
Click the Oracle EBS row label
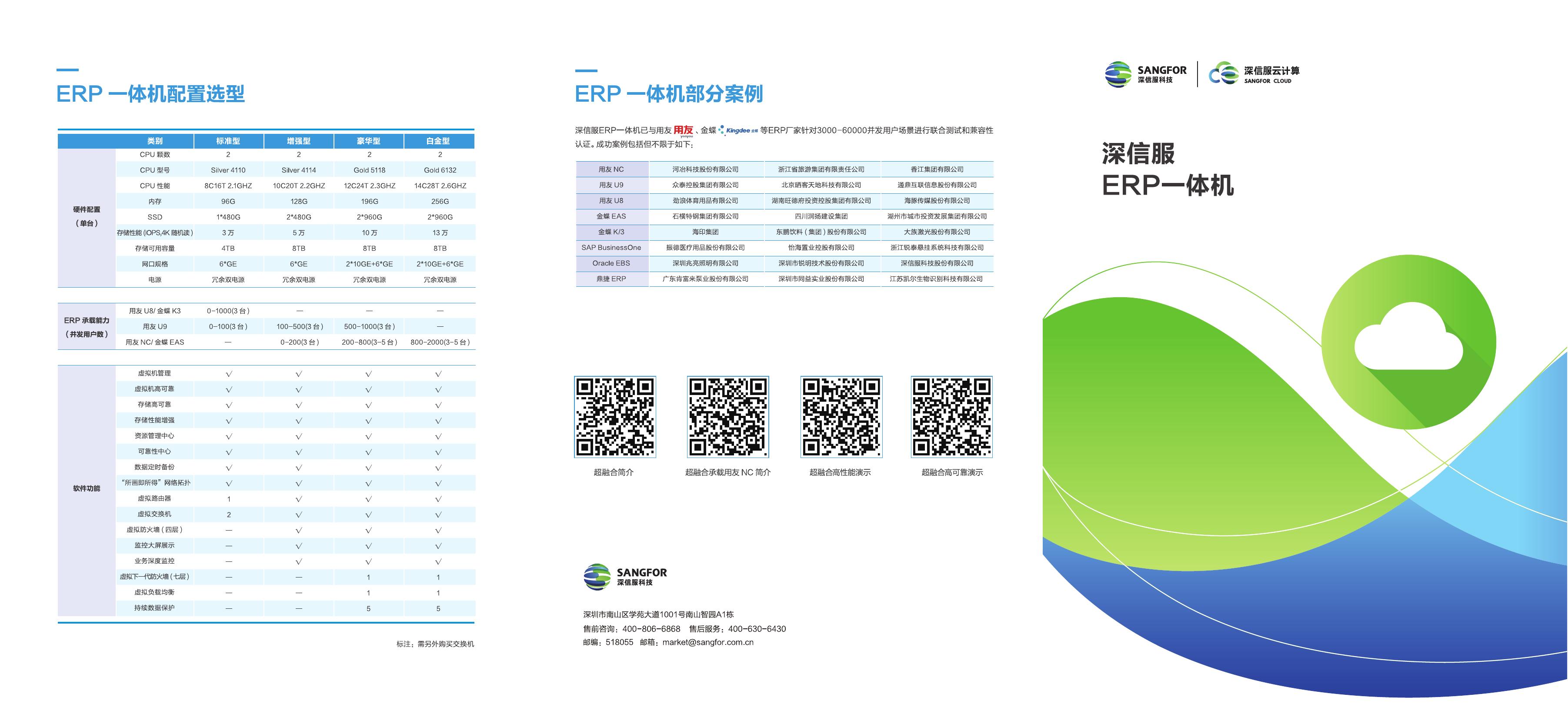point(611,263)
